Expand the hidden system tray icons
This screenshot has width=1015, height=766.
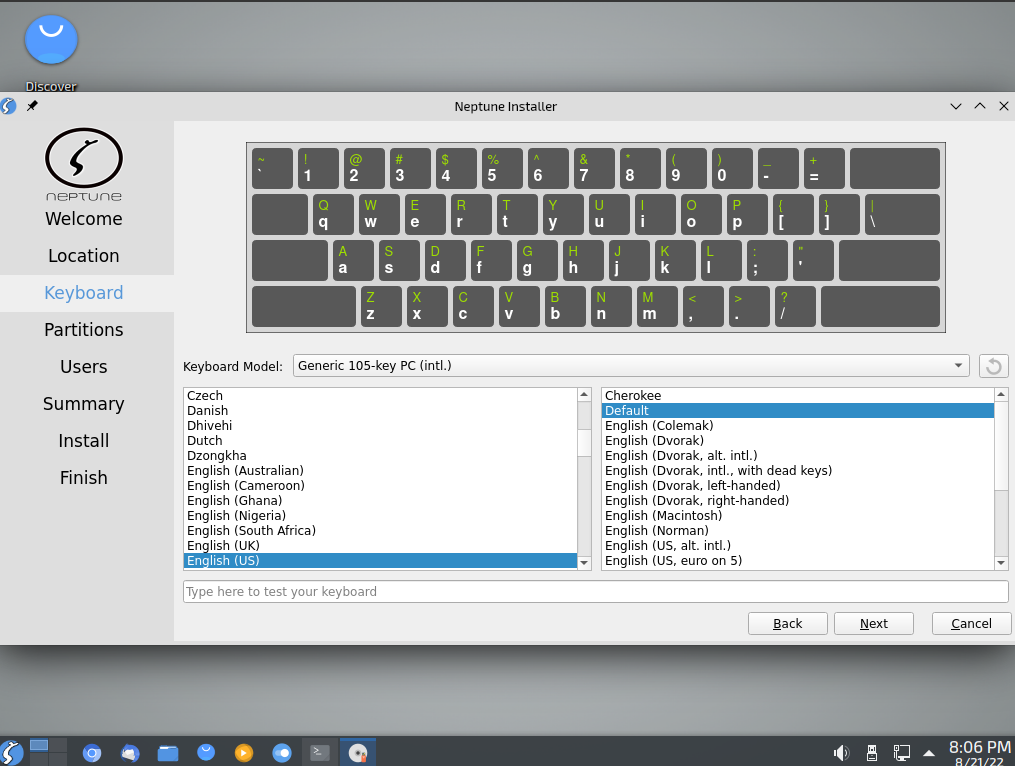tap(929, 752)
